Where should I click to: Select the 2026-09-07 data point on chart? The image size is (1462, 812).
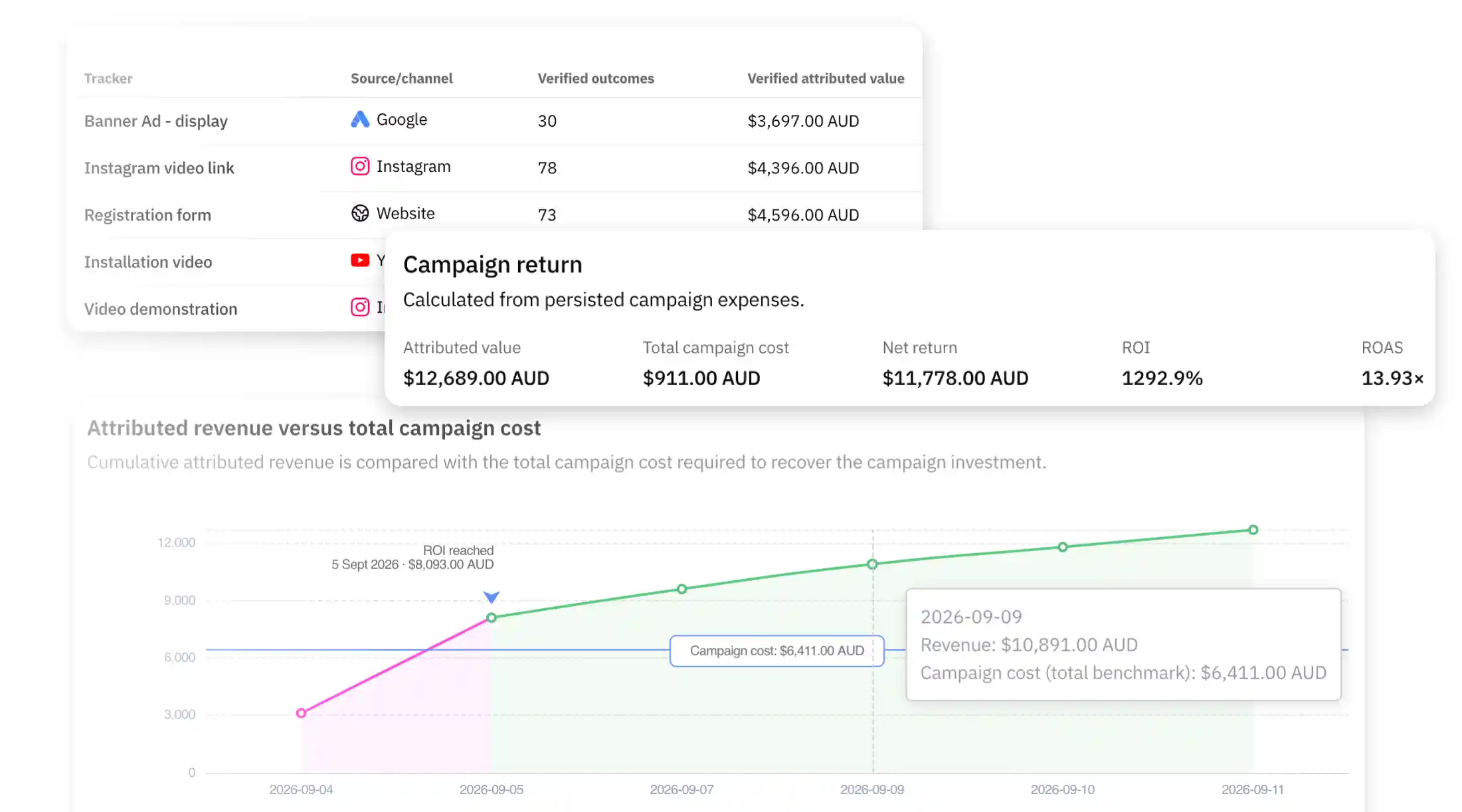point(682,589)
